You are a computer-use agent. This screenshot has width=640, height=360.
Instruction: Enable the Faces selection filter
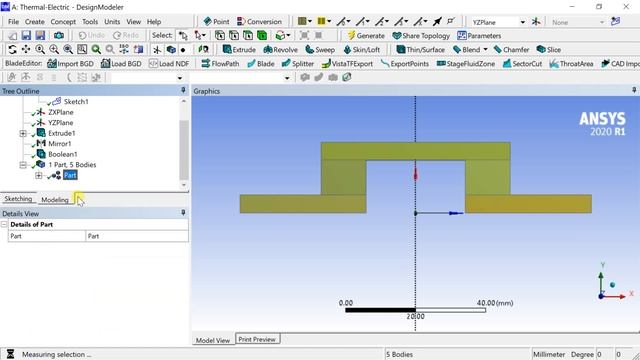click(248, 36)
